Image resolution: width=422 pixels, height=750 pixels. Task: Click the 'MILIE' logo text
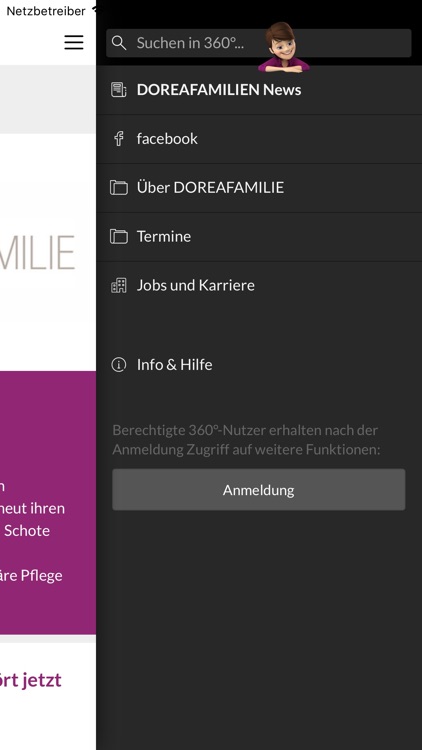(x=37, y=252)
